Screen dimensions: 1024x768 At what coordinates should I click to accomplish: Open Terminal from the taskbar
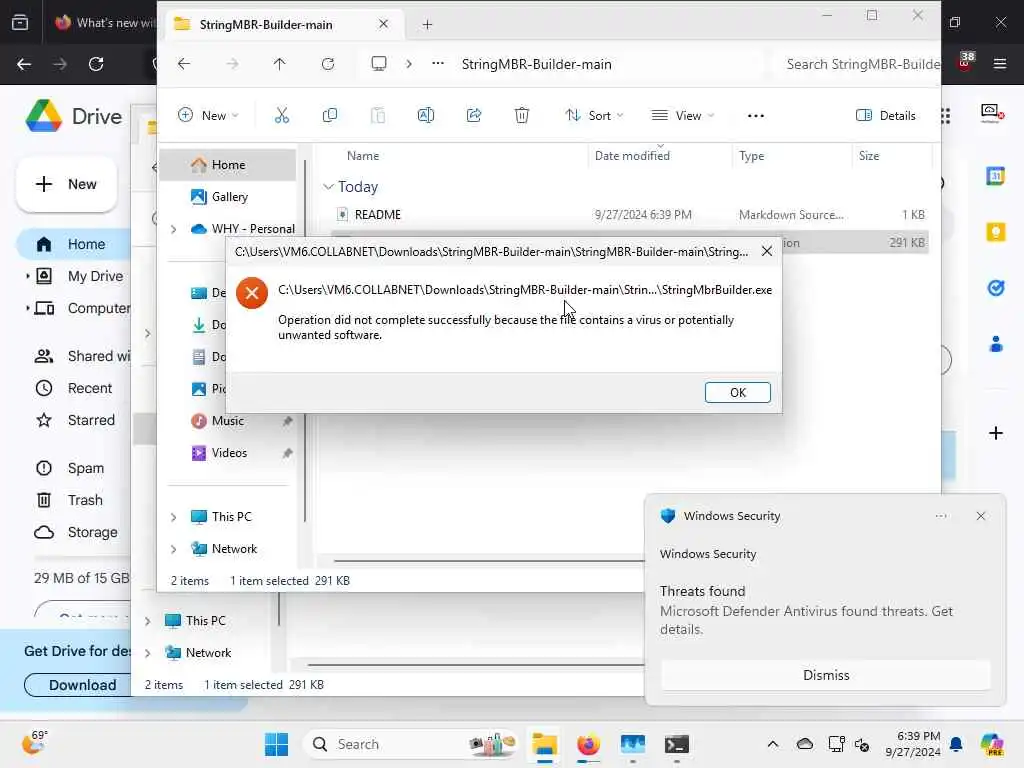(677, 744)
